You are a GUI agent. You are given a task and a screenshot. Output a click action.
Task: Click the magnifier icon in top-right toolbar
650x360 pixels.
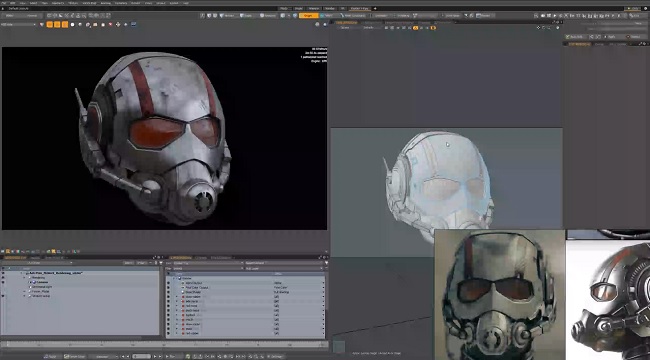536,15
